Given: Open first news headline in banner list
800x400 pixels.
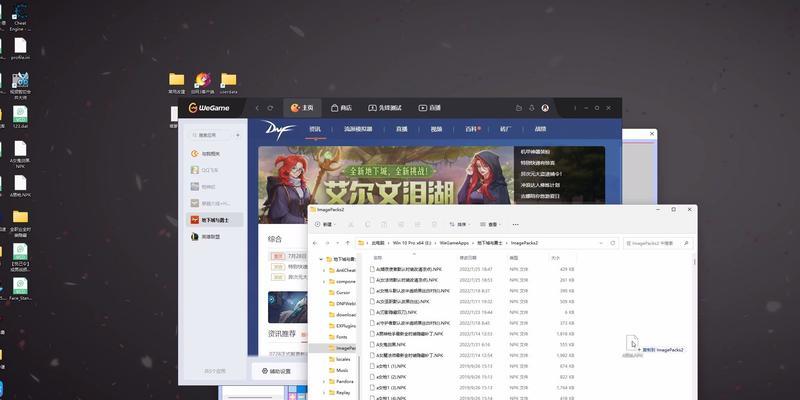Looking at the screenshot, I should (x=535, y=152).
